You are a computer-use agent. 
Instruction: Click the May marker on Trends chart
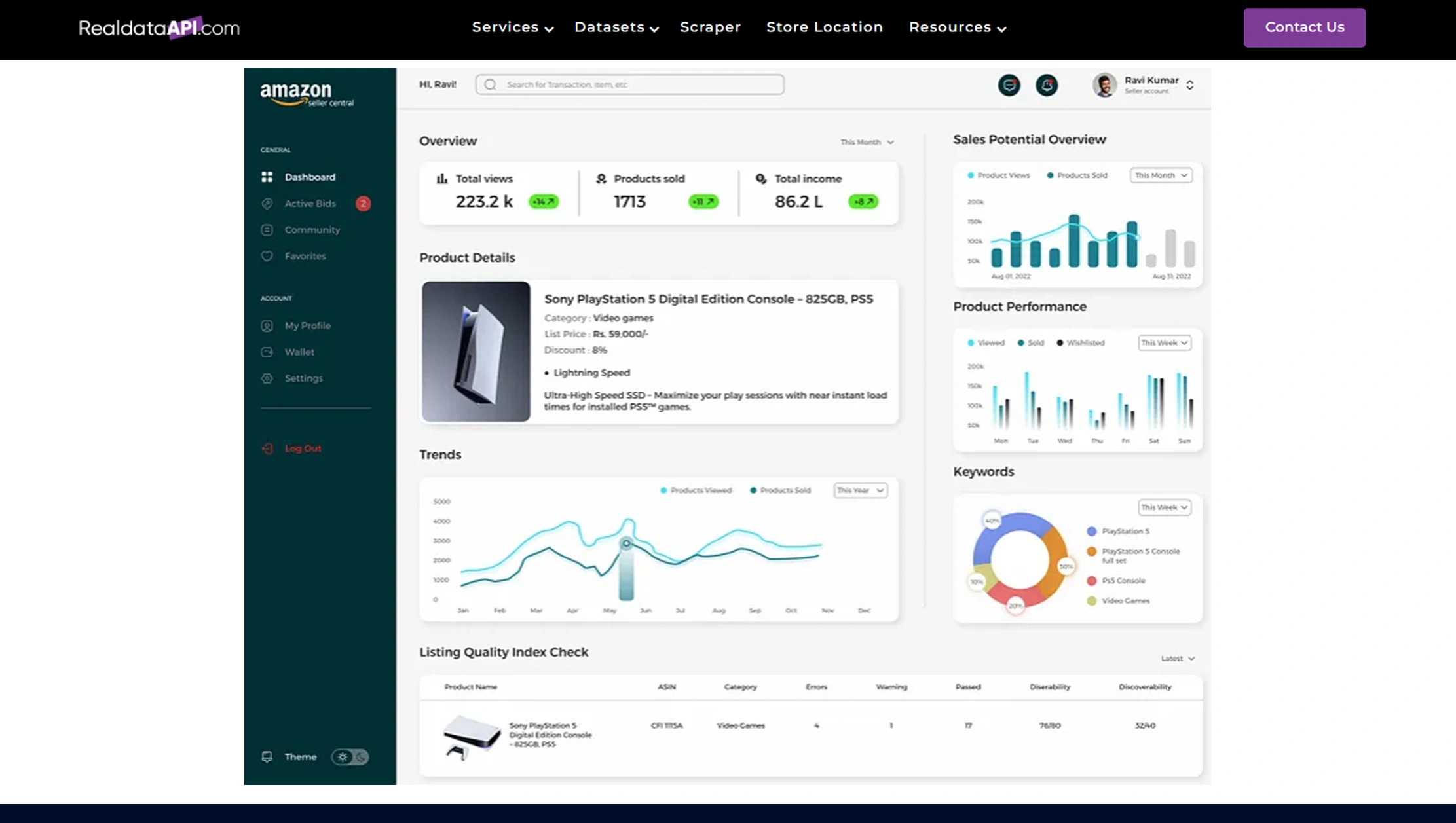[626, 543]
